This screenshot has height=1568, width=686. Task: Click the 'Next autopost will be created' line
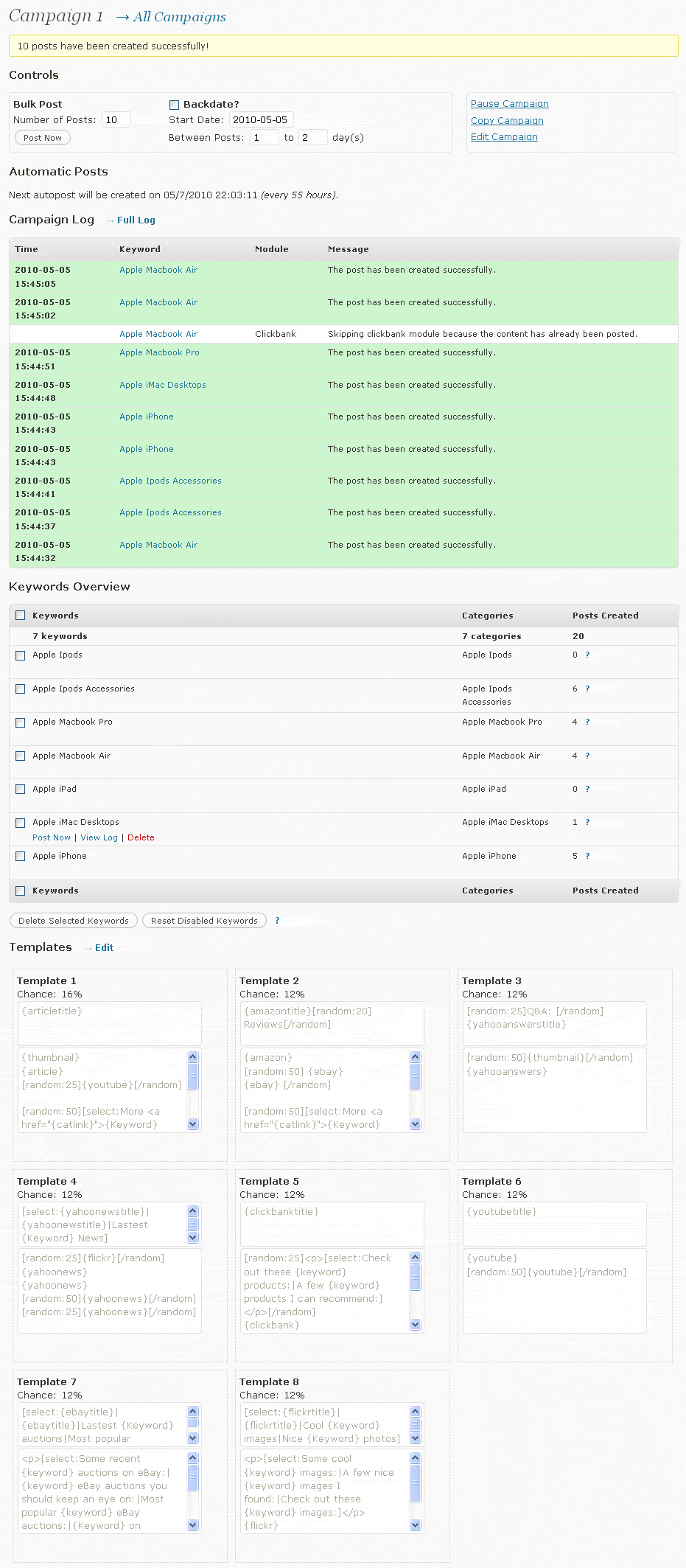(x=173, y=195)
